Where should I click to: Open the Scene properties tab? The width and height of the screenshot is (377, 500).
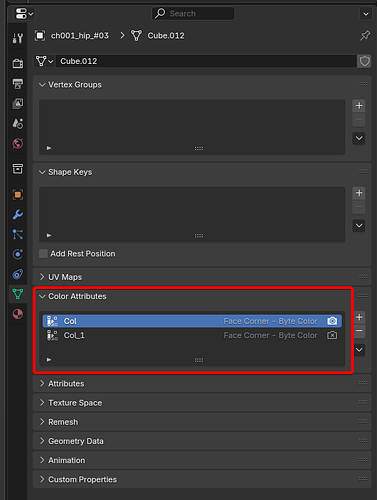click(x=18, y=124)
